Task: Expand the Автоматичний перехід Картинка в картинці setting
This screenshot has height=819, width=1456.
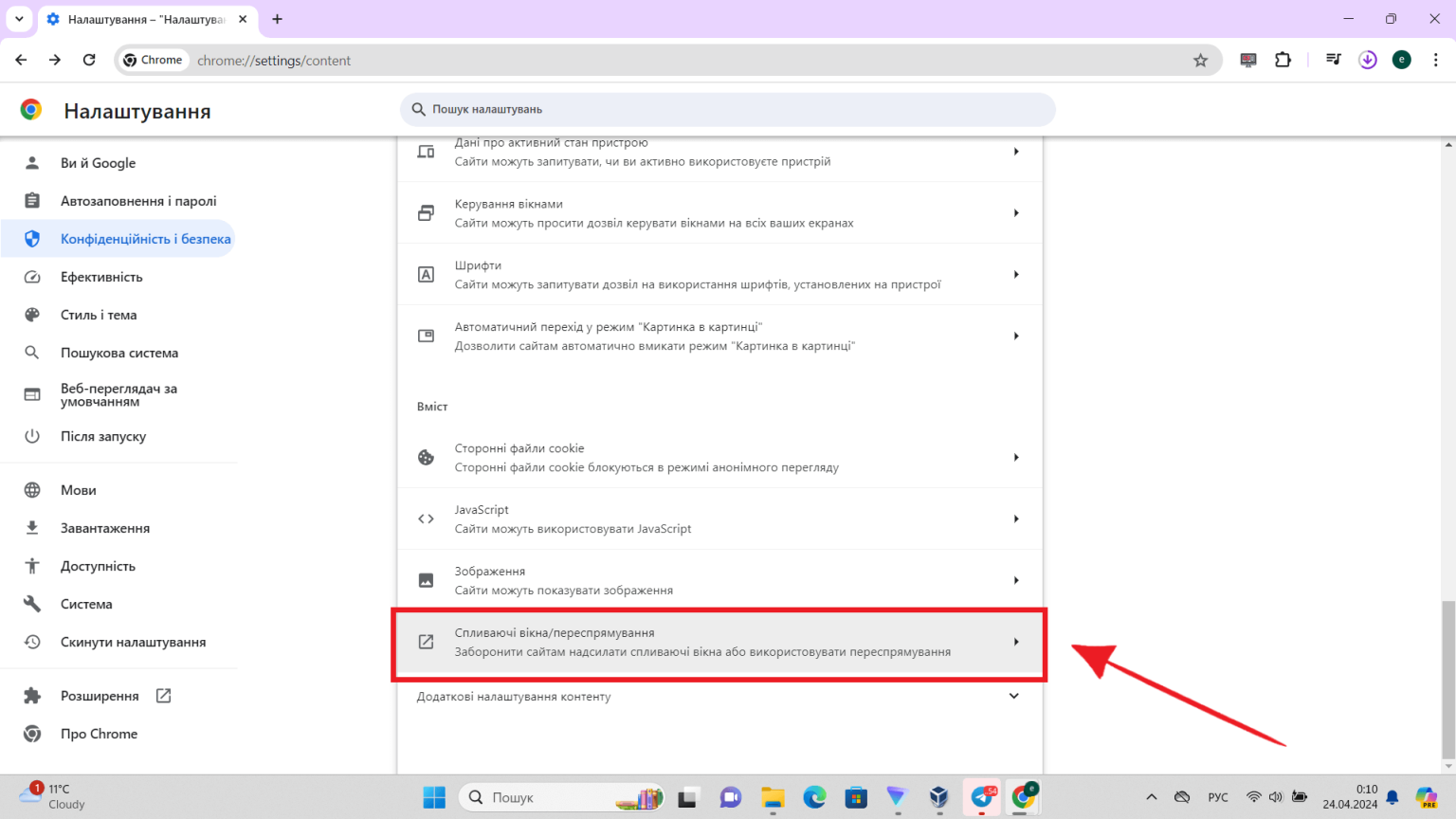Action: tap(720, 335)
